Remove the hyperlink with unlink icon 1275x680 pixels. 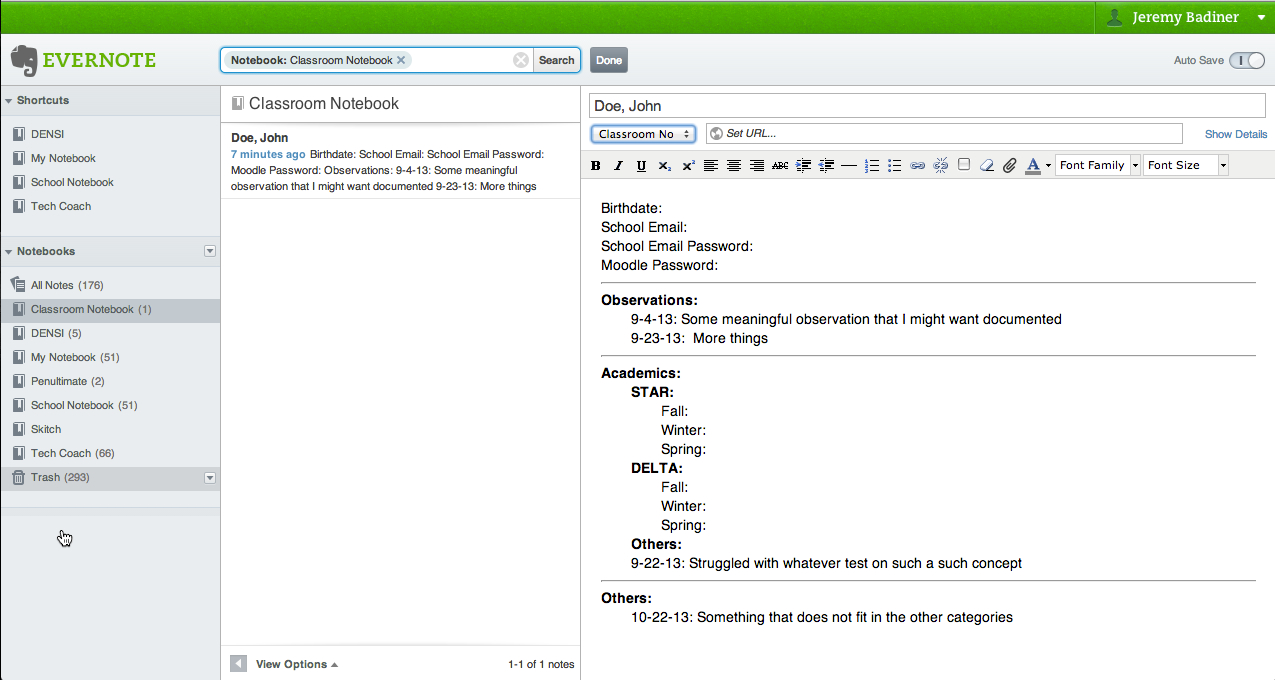(x=940, y=166)
